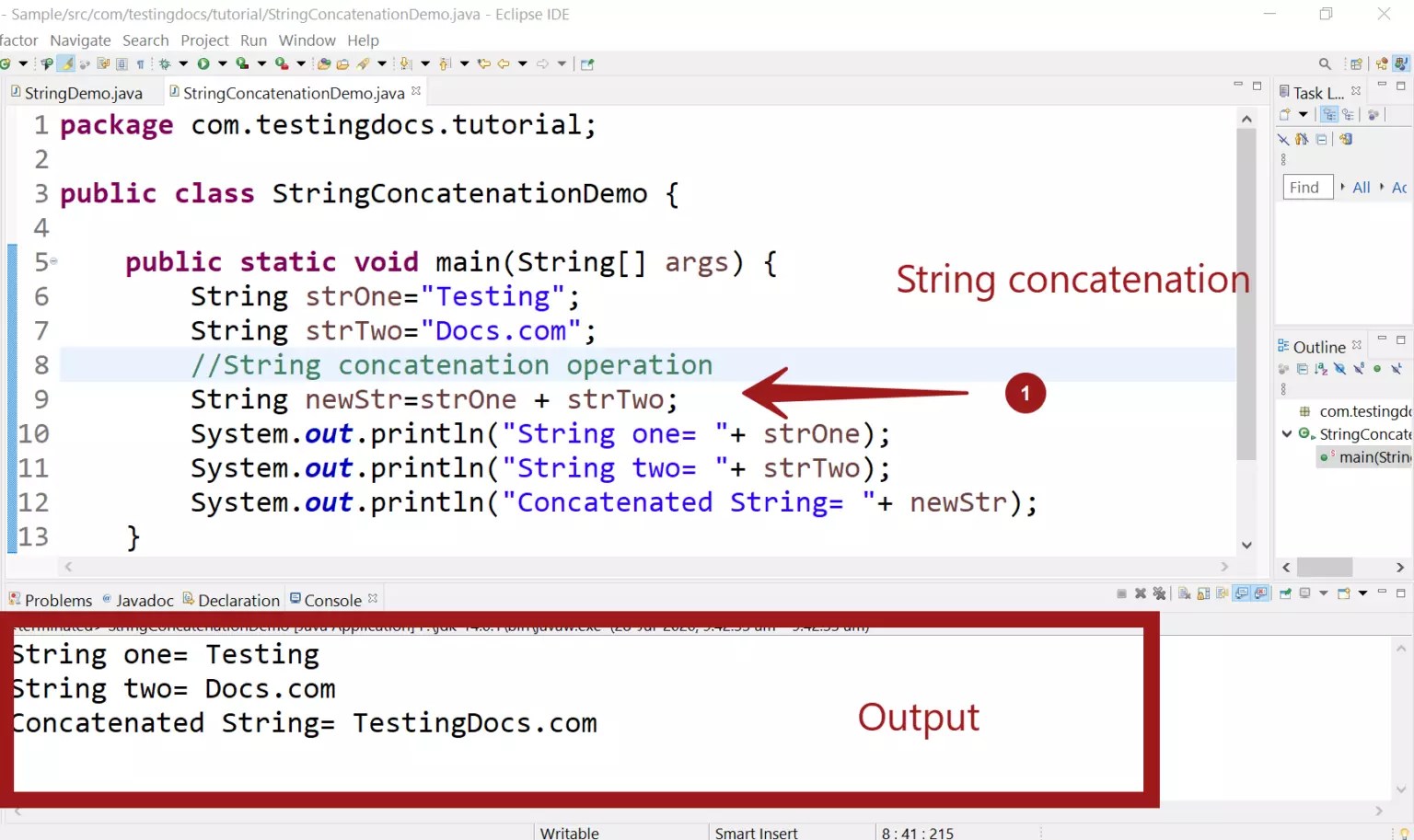Viewport: 1414px width, 840px height.
Task: Open the Run button dropdown arrow
Action: click(x=223, y=63)
